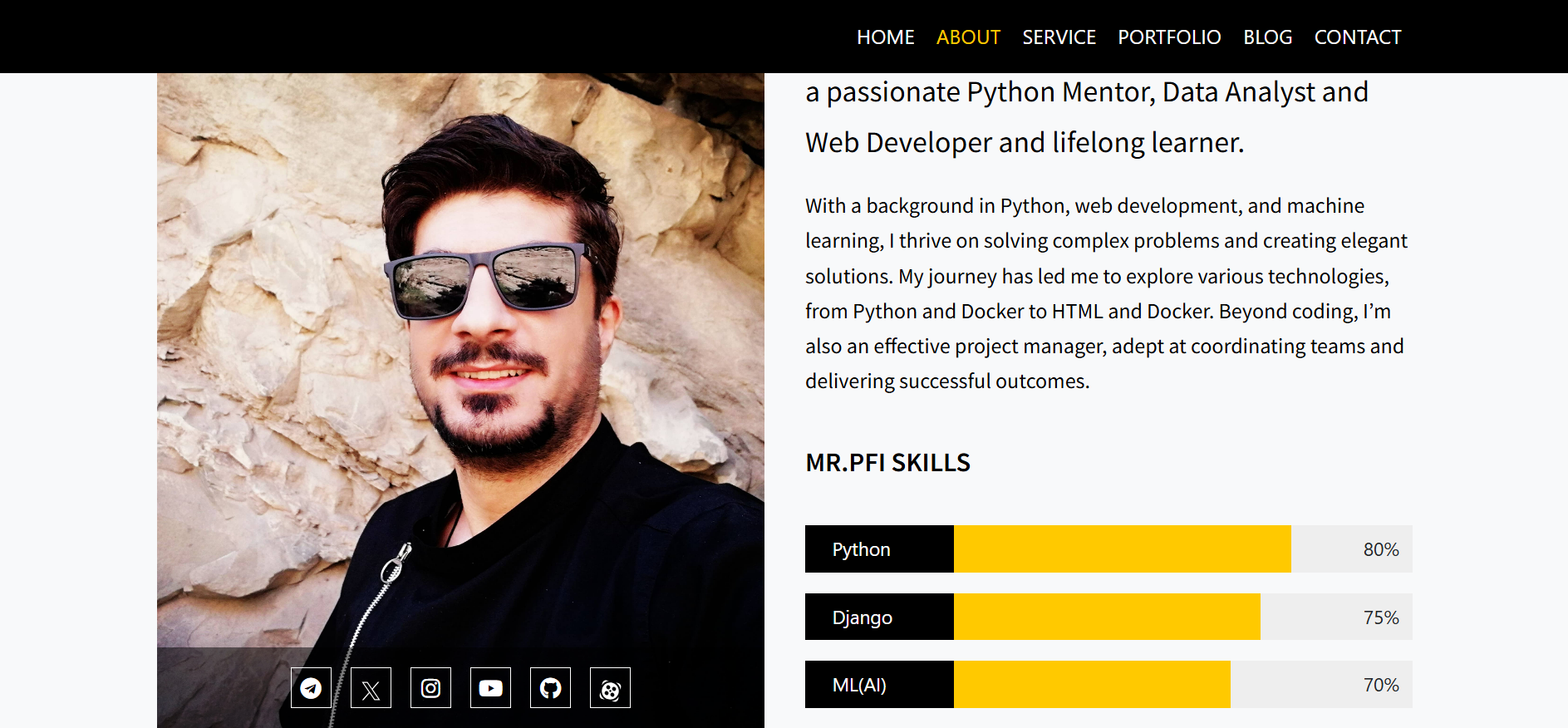Screen dimensions: 1568x728
Task: Click the paragraph starting "With a background in Python"
Action: tap(1106, 293)
